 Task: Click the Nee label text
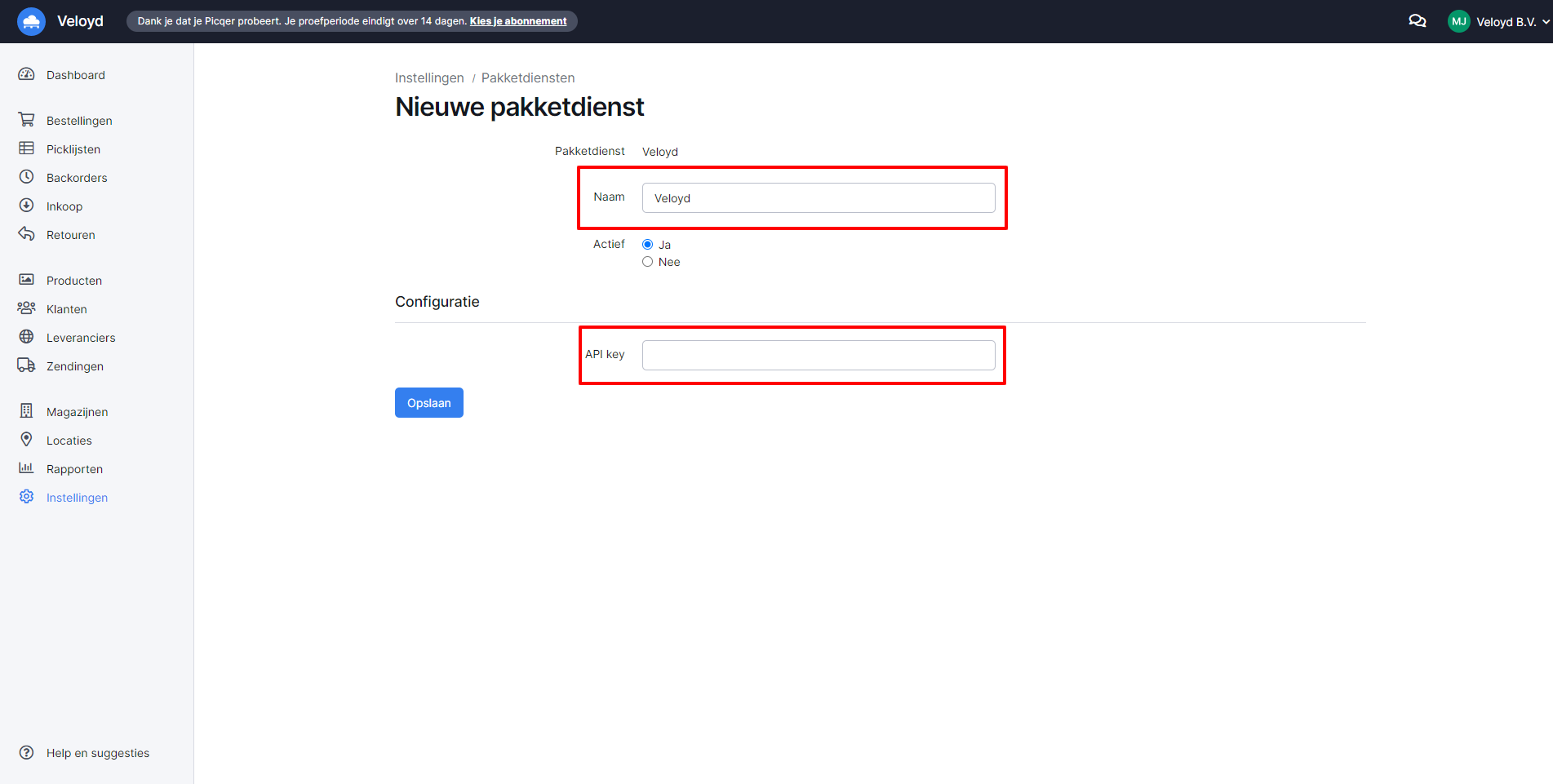coord(669,262)
